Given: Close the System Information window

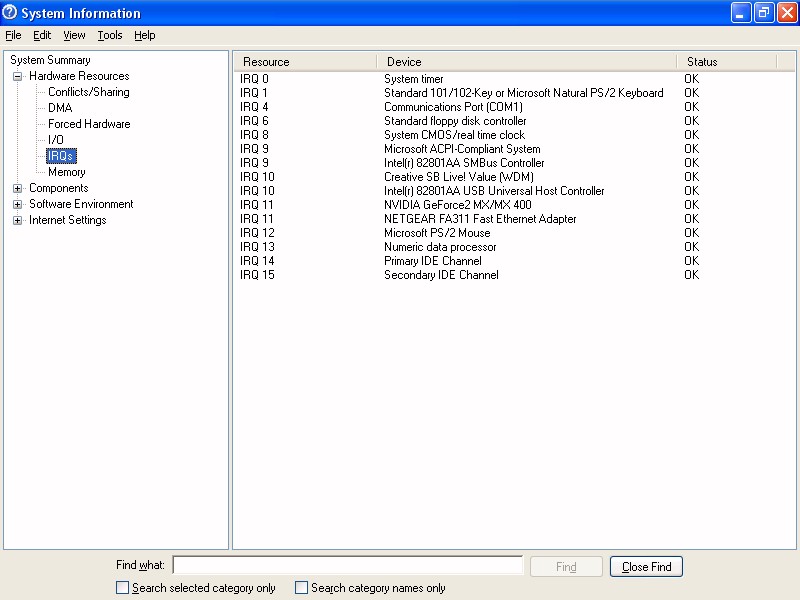Looking at the screenshot, I should (787, 13).
